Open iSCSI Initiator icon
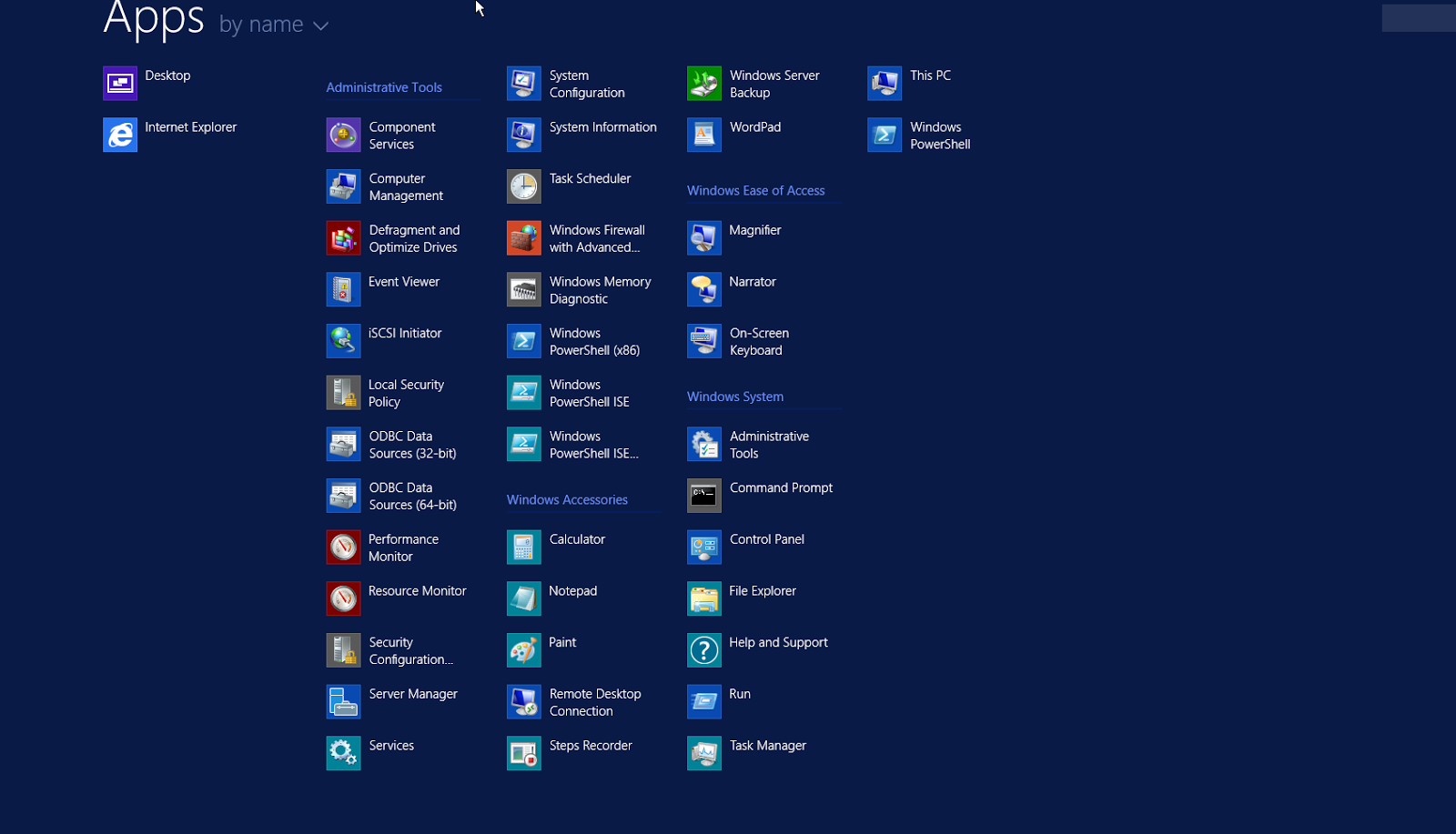Screen dimensions: 1456x834 [344, 342]
